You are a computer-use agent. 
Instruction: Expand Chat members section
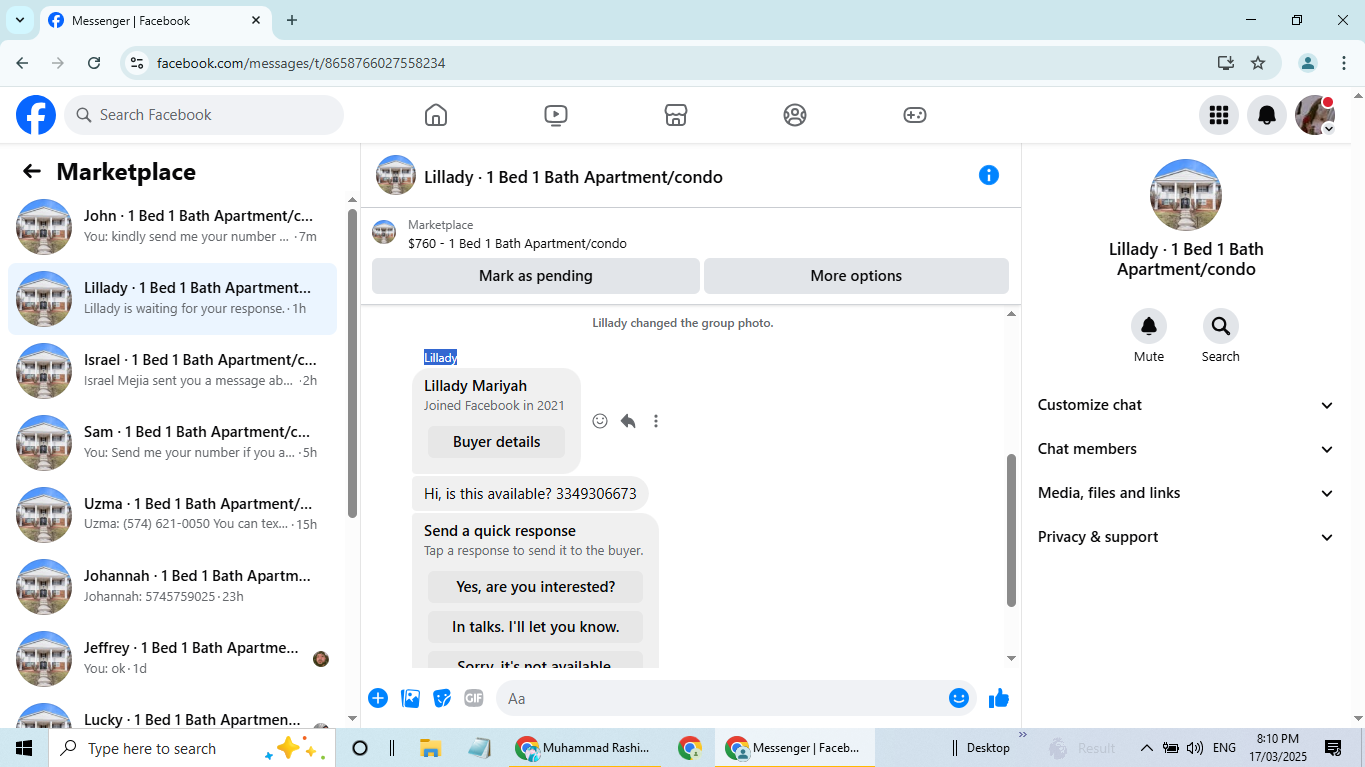[x=1186, y=449]
